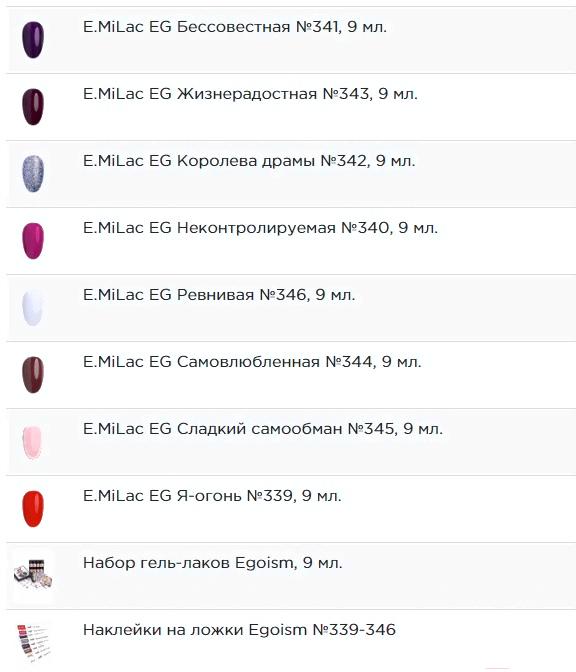This screenshot has height=672, width=576.
Task: Open E.MiLac EG Ревнивая №346 link
Action: 219,295
